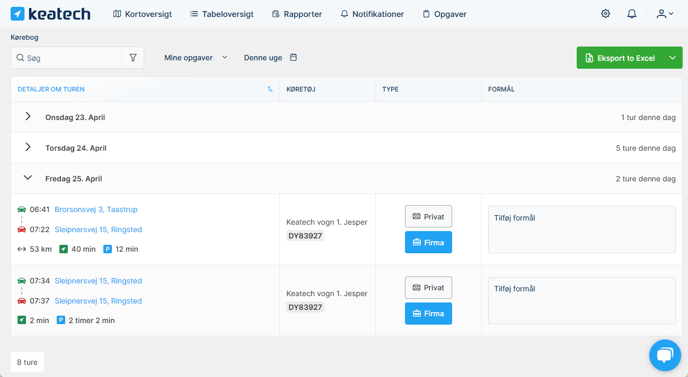Open Tabeloversigt view
This screenshot has height=377, width=688.
click(222, 14)
